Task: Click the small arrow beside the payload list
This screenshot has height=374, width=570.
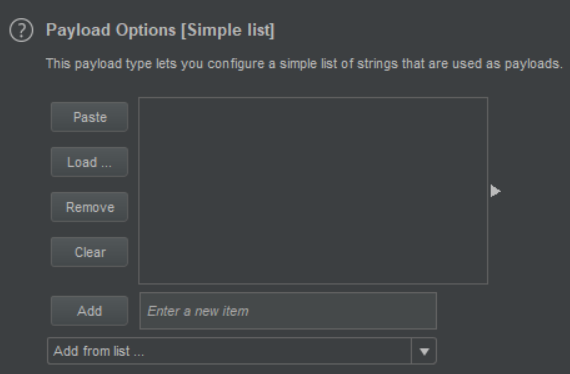Action: (x=495, y=191)
